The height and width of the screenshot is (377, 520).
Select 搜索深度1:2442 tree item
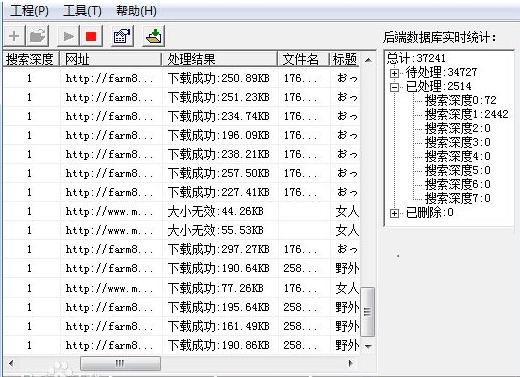pyautogui.click(x=467, y=114)
